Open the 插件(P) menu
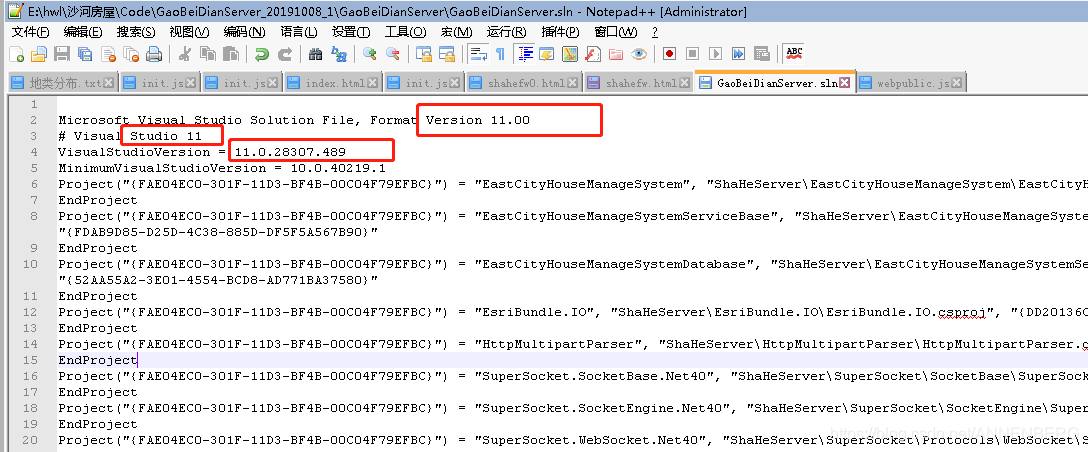The width and height of the screenshot is (1088, 452). (560, 32)
